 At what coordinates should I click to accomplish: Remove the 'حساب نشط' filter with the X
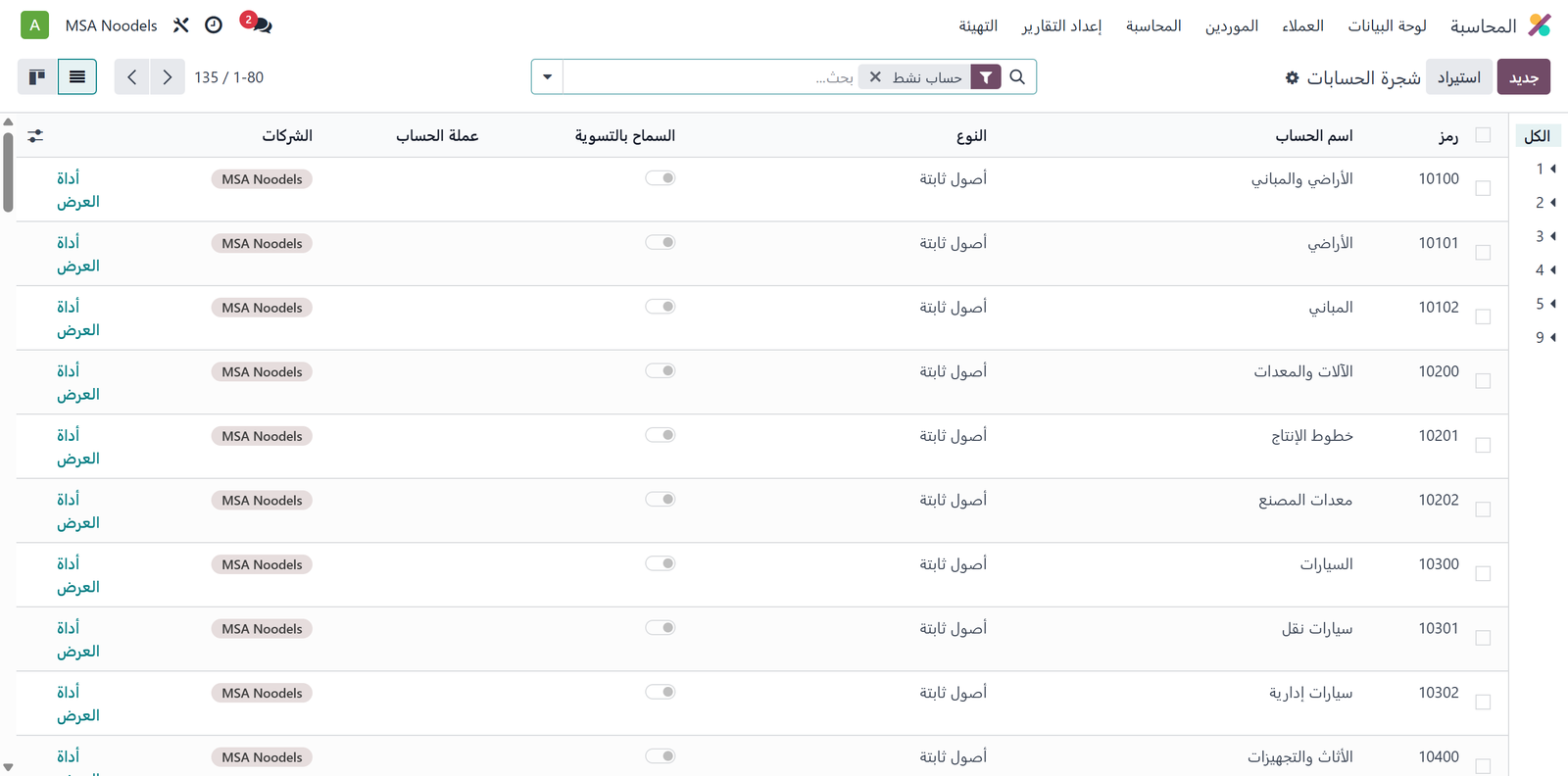[875, 76]
